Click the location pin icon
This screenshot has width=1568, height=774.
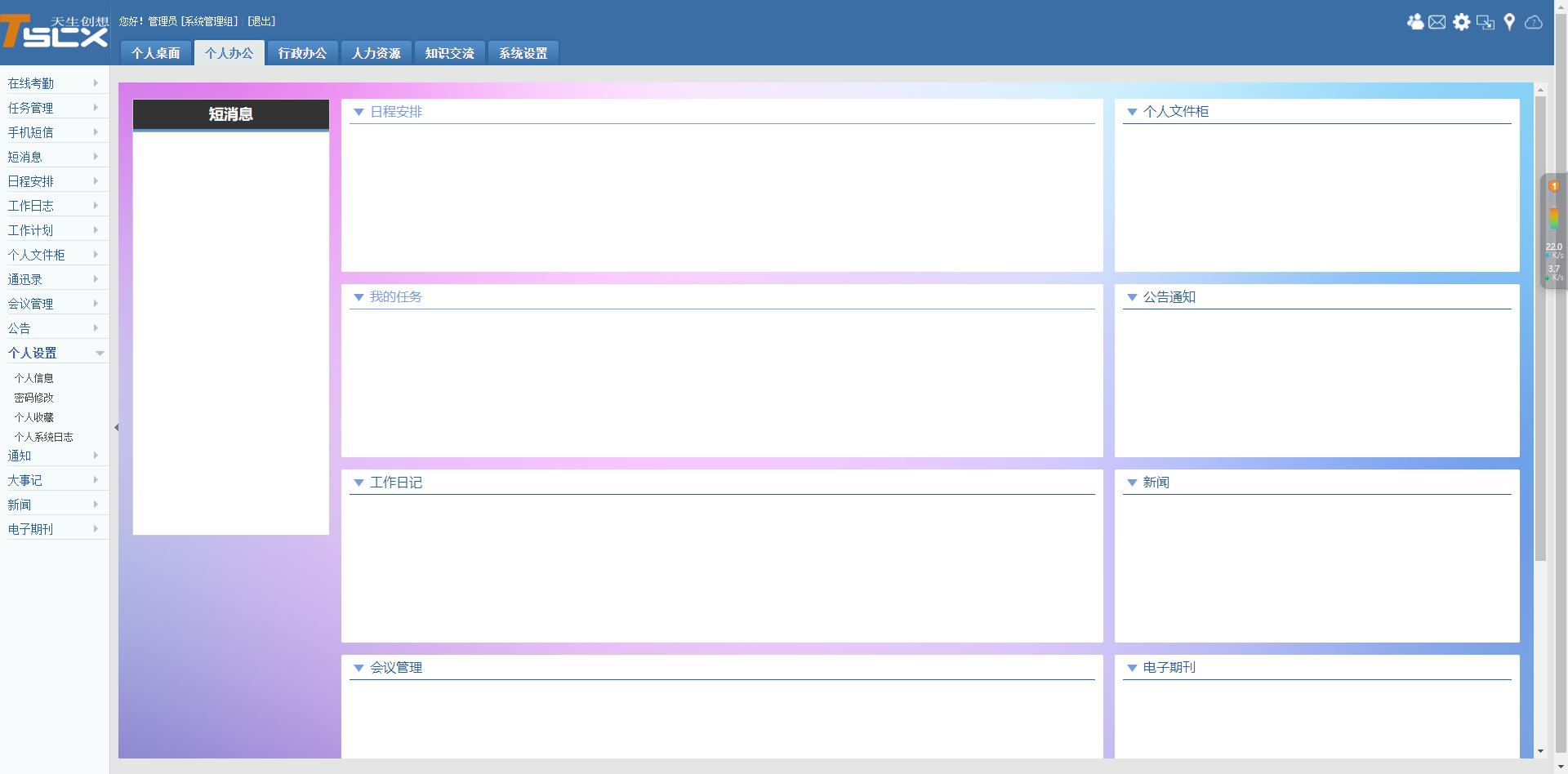point(1509,22)
